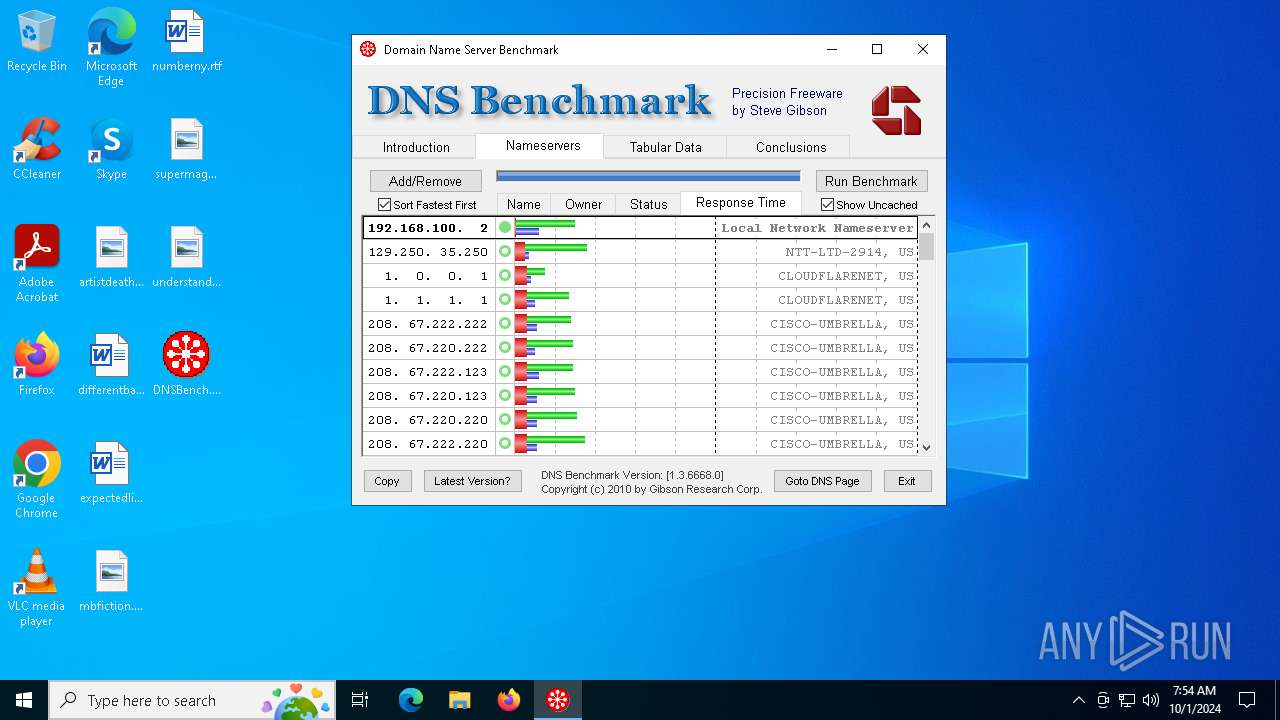Open the notification center icon
This screenshot has height=720, width=1280.
[x=1247, y=700]
